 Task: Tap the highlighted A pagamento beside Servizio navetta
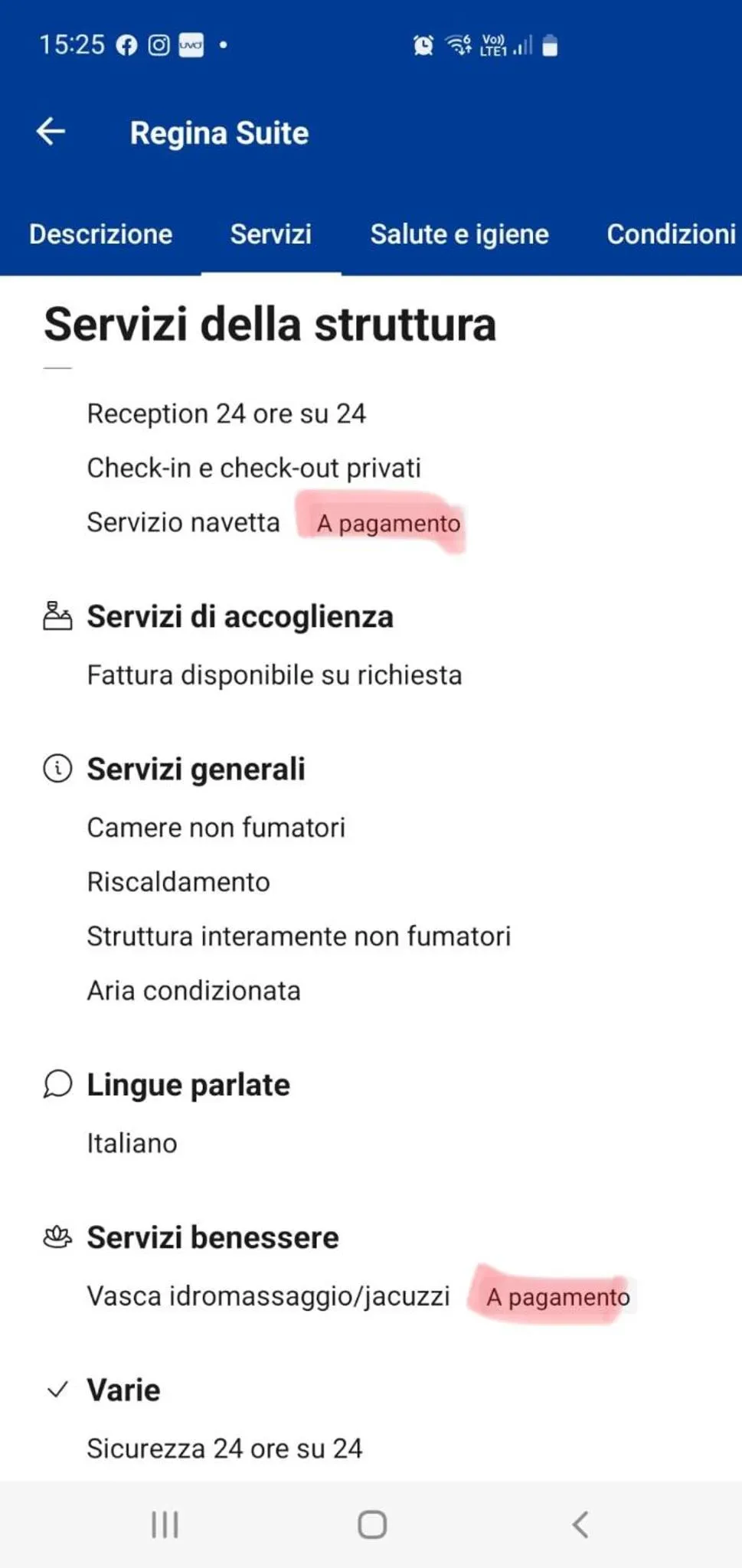[388, 522]
